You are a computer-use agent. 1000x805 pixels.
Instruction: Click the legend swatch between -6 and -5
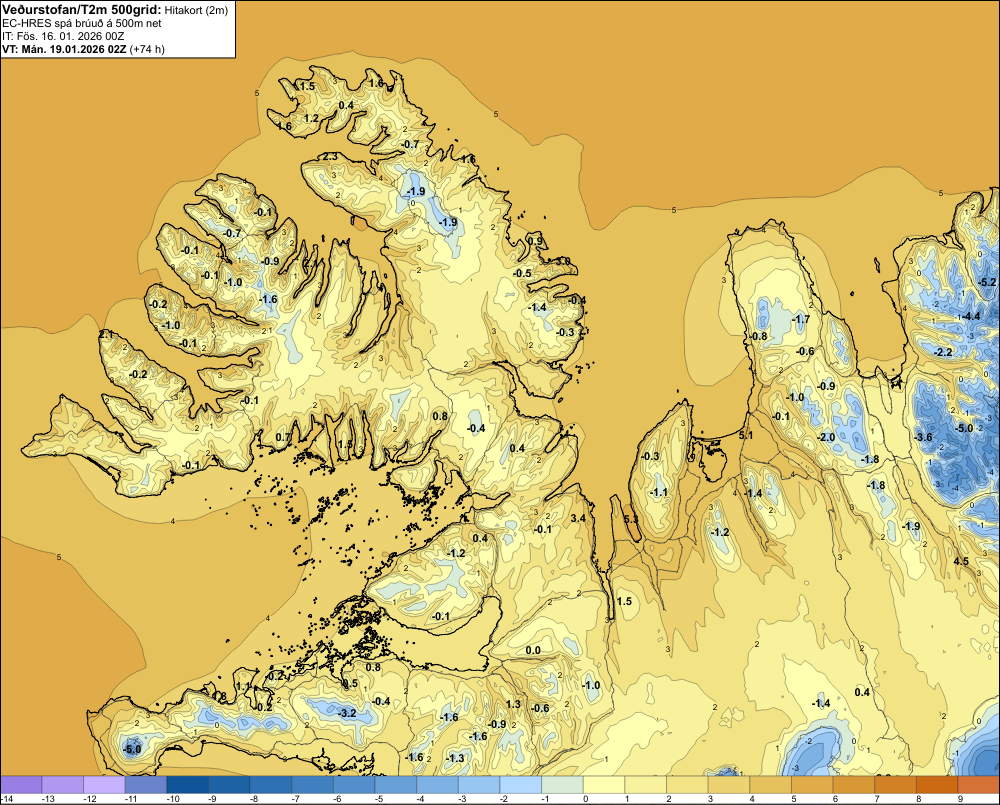pyautogui.click(x=355, y=785)
